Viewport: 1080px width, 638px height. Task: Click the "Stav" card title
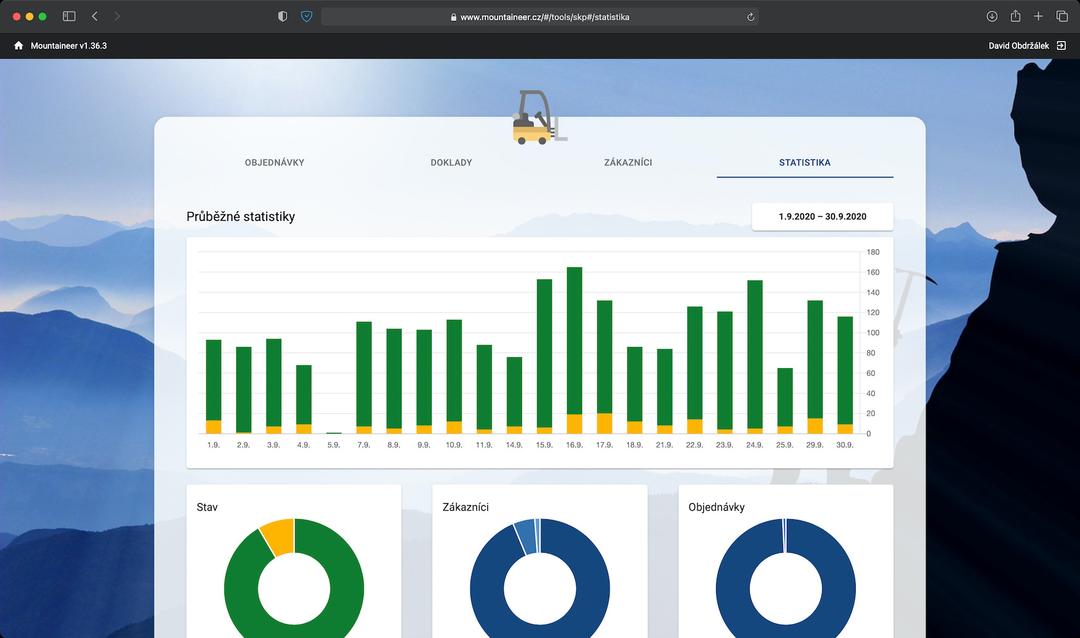click(207, 507)
